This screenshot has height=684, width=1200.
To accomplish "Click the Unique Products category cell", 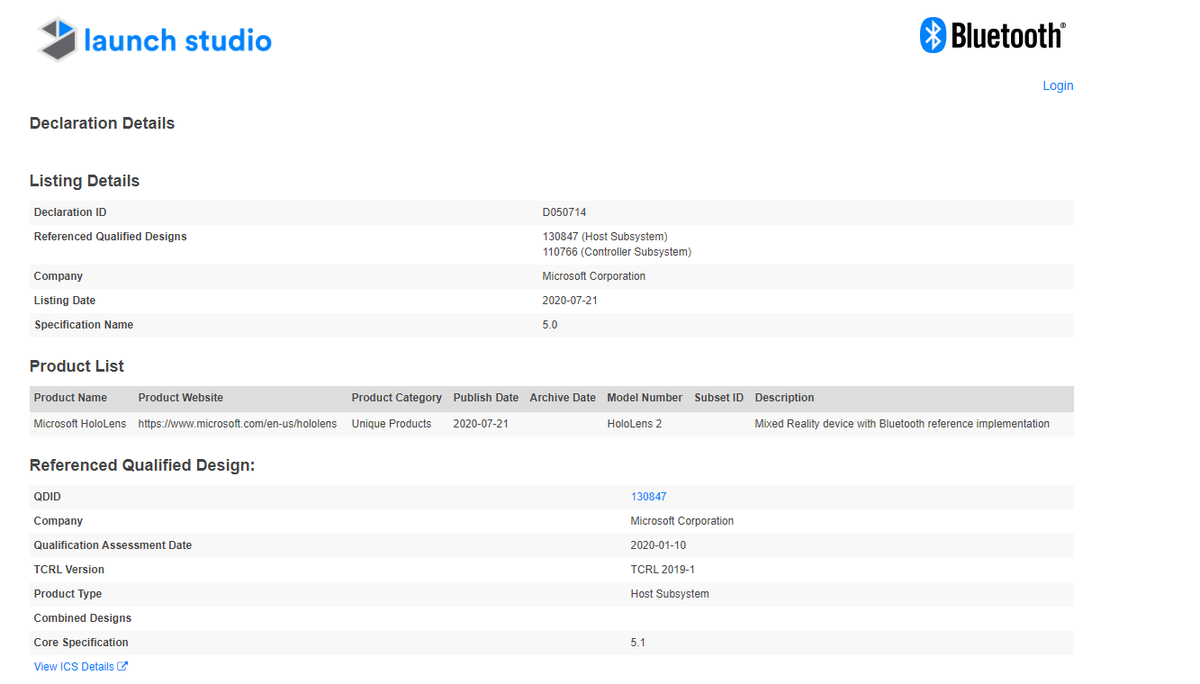I will (x=392, y=424).
